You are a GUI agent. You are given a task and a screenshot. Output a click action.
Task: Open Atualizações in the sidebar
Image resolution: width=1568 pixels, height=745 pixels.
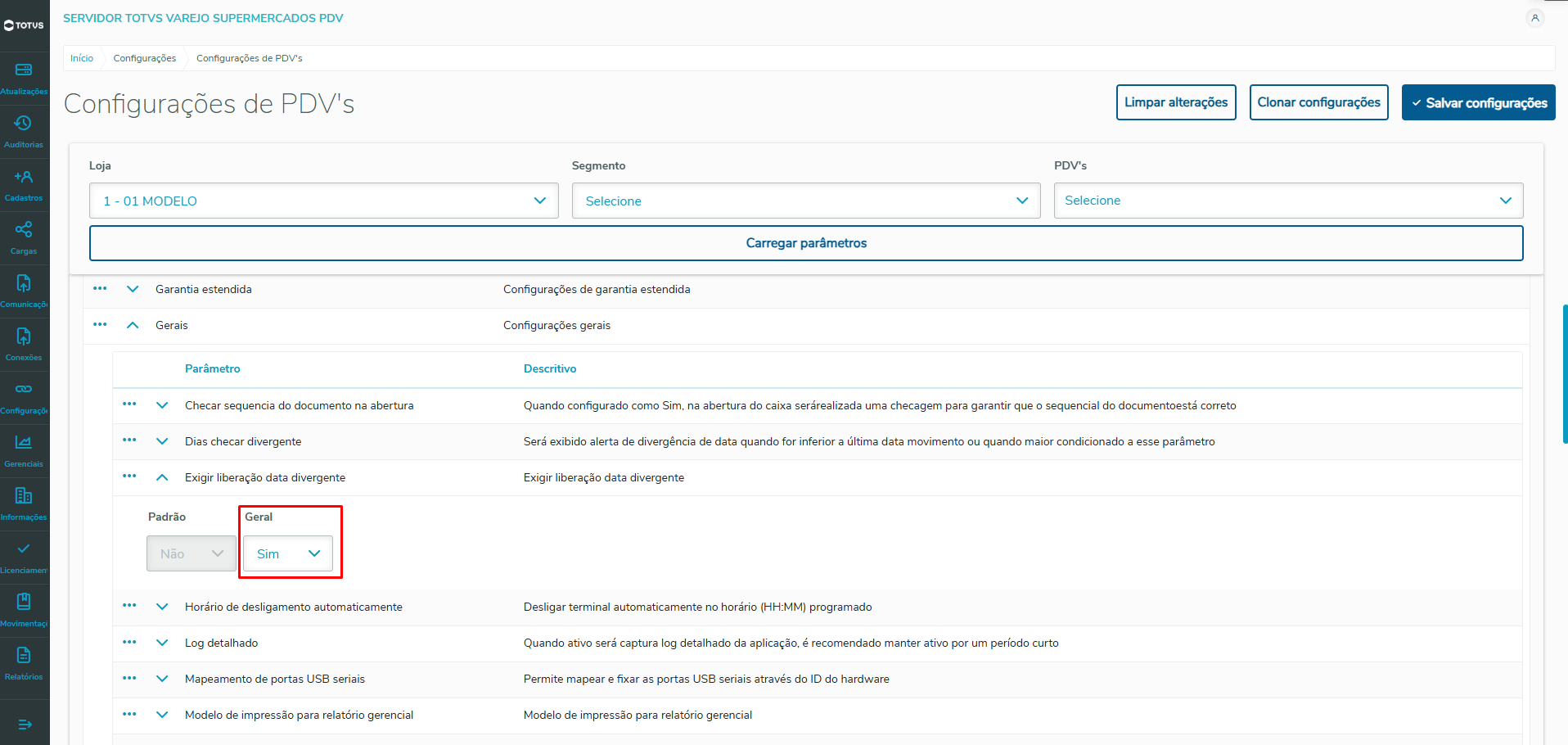[24, 79]
